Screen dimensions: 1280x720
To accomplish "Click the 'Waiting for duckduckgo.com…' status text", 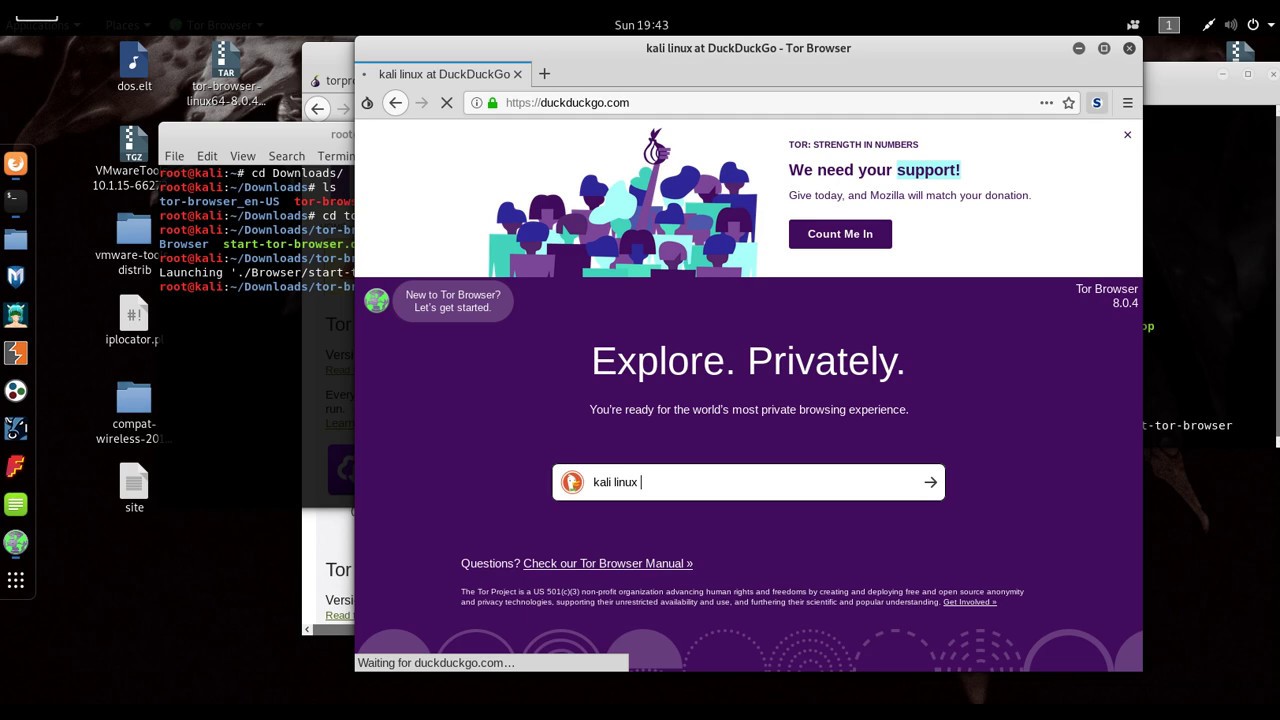I will 436,663.
